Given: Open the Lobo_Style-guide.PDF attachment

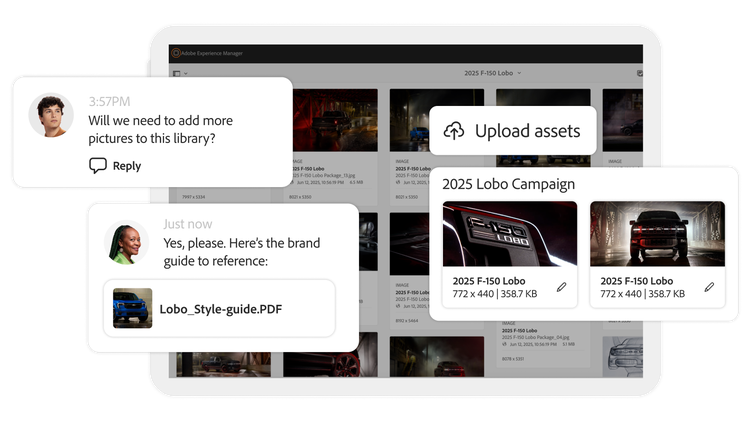Looking at the screenshot, I should (219, 308).
